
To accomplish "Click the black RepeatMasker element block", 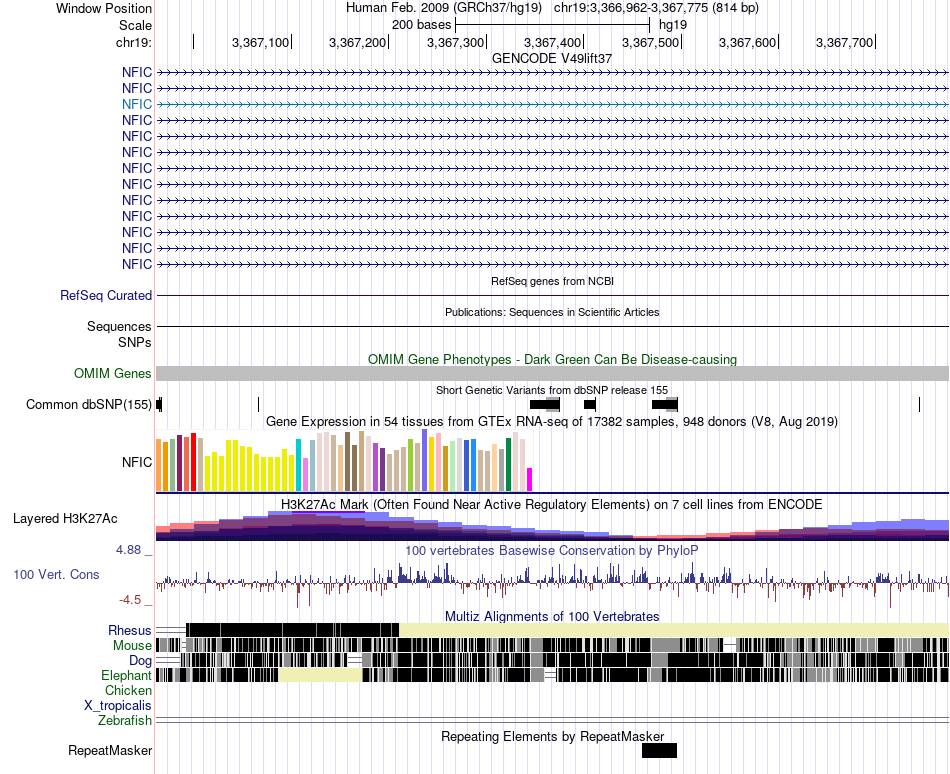I will click(x=659, y=750).
